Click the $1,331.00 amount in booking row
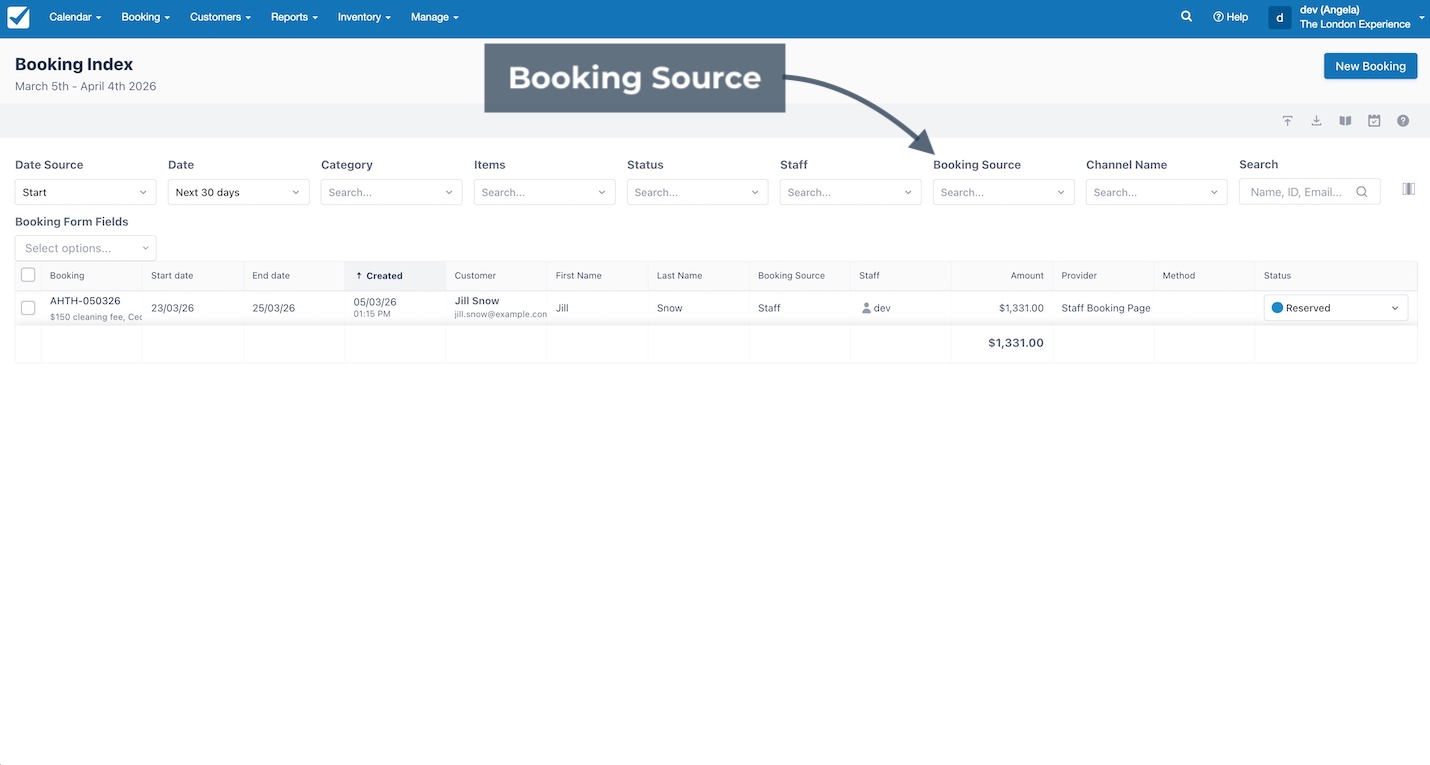This screenshot has width=1430, height=765. (1021, 308)
